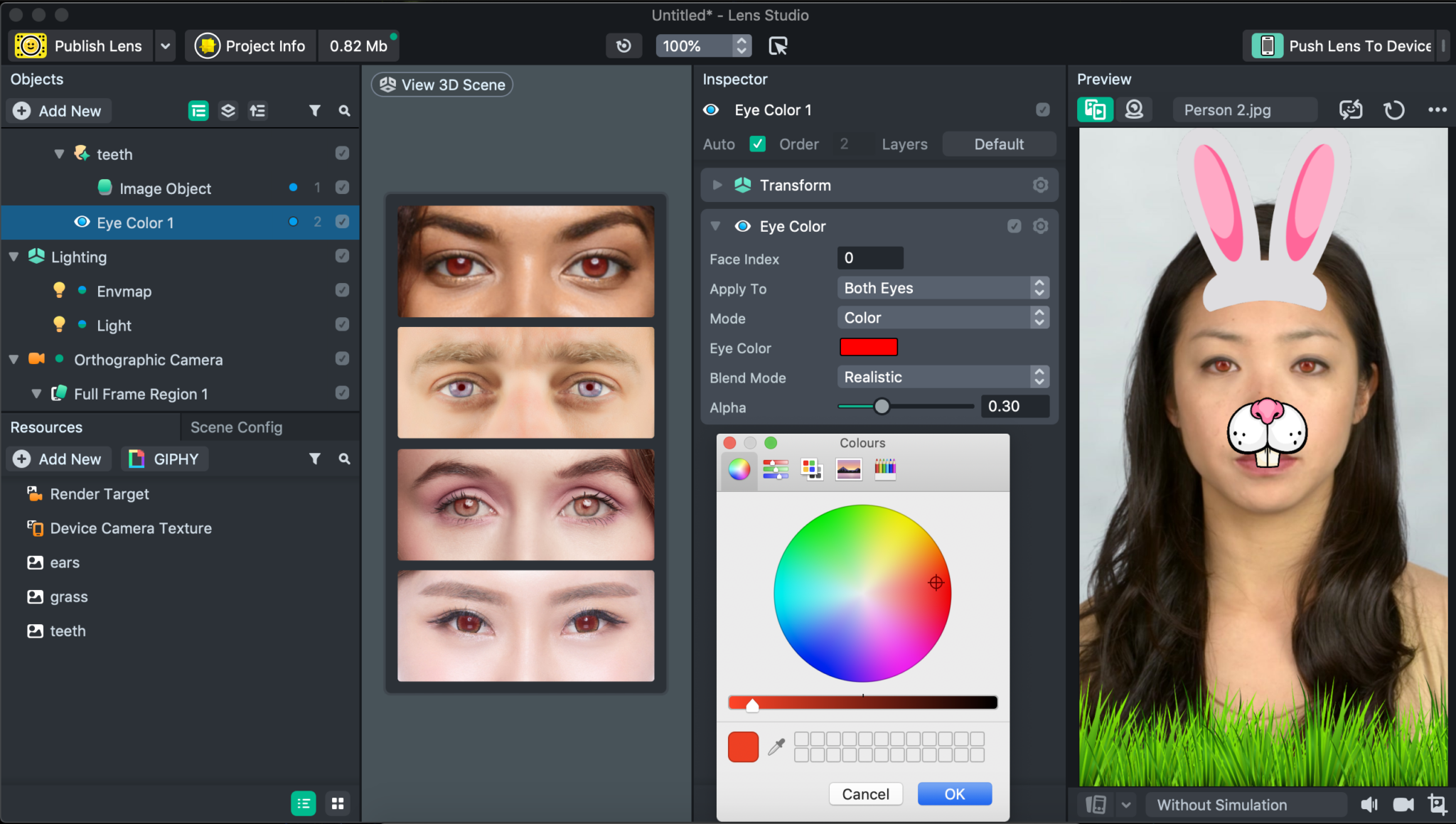
Task: Click the crop icon in preview toolbar
Action: [1438, 804]
